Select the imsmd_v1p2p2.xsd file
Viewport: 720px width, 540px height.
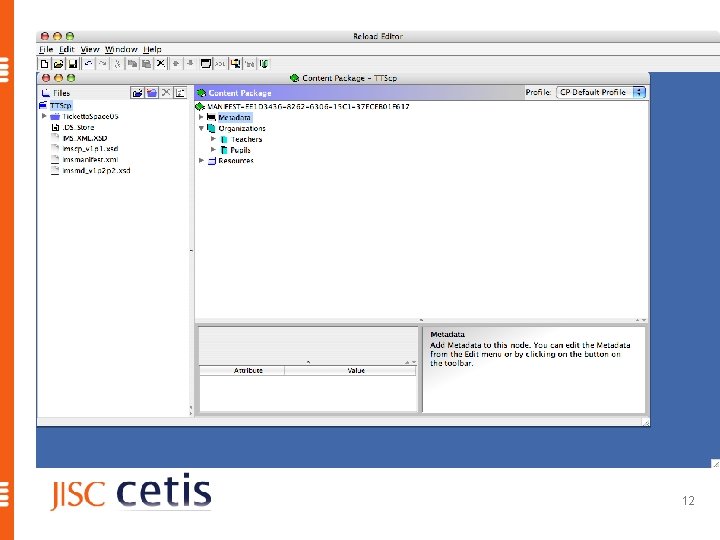96,170
